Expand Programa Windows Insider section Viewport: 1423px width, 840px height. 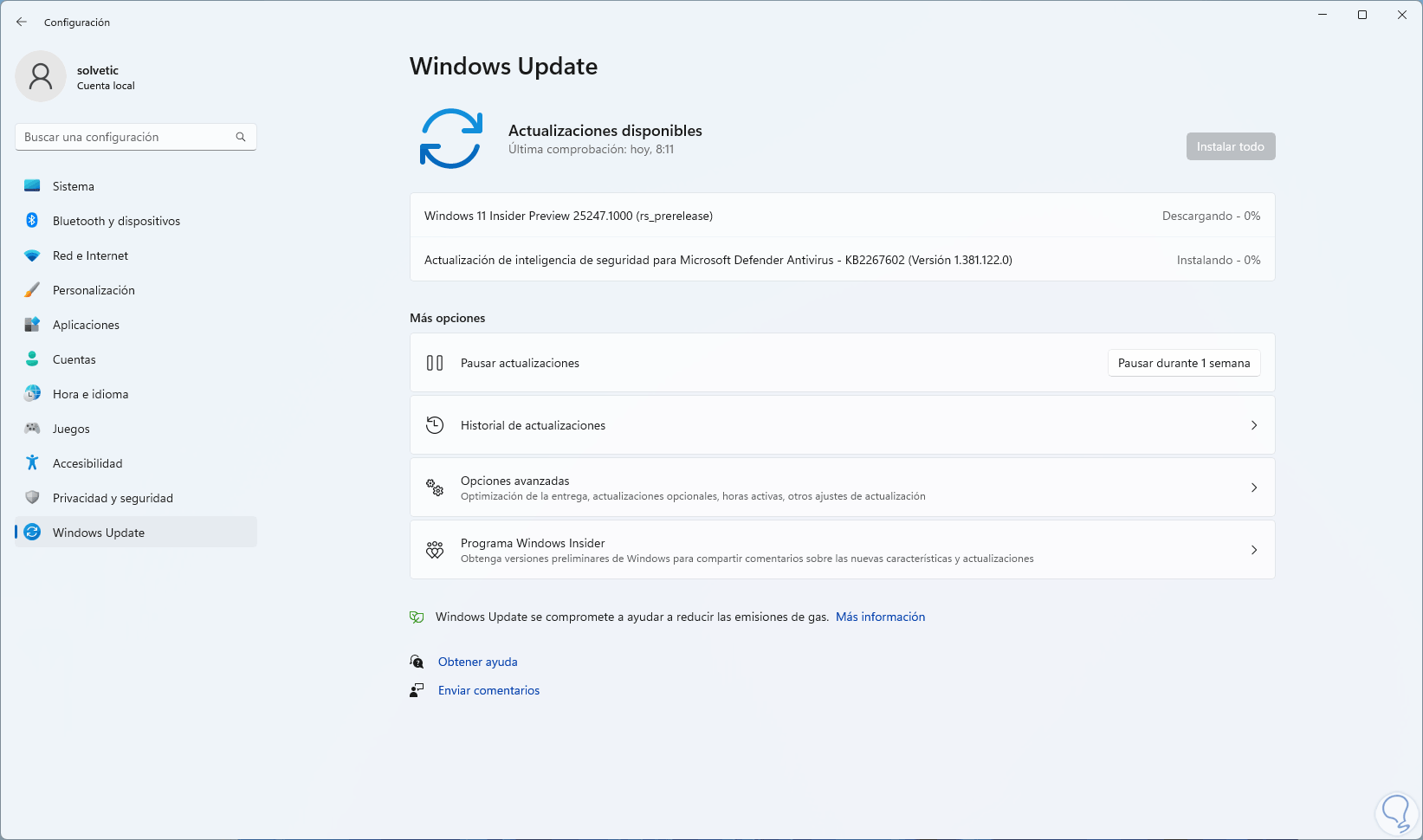(x=1253, y=549)
